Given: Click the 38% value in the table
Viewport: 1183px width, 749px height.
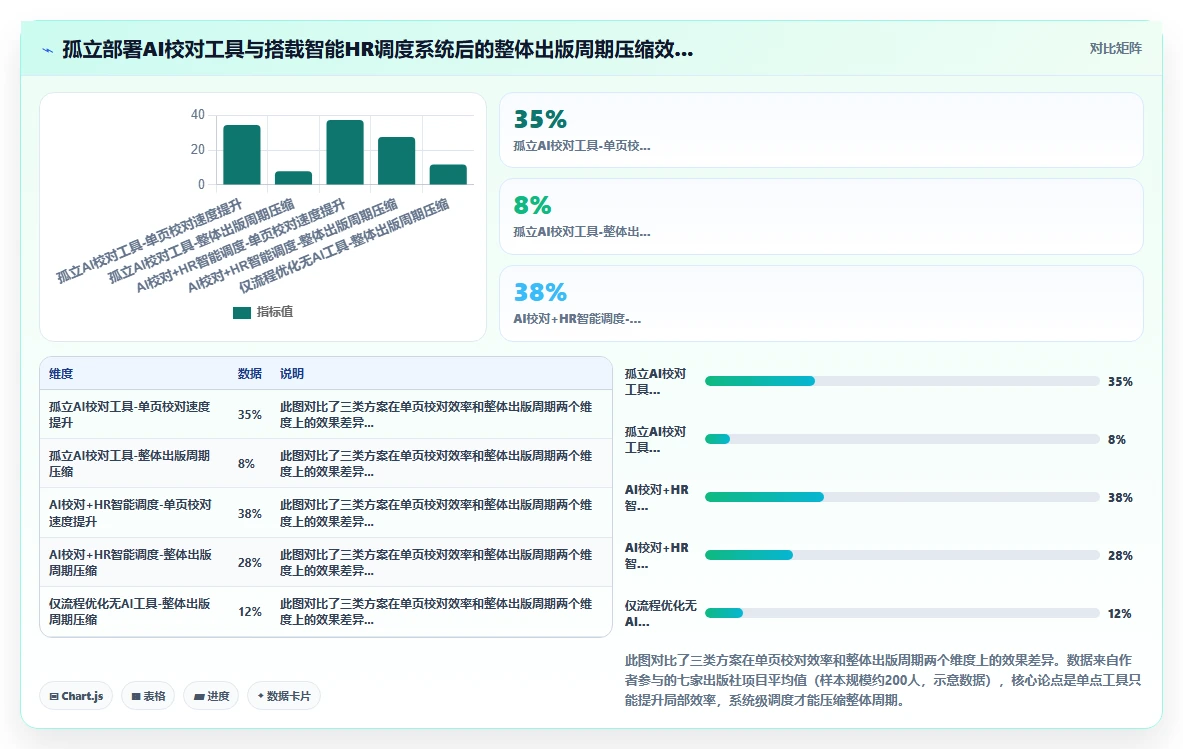Looking at the screenshot, I should (x=250, y=513).
